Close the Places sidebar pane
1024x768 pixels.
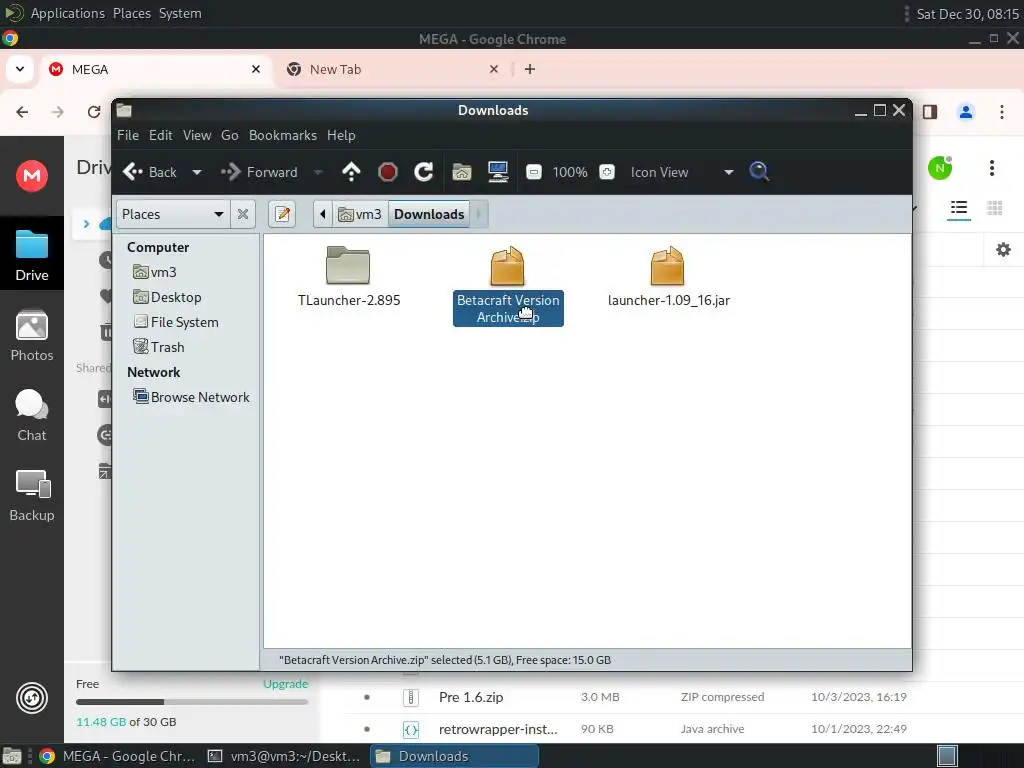point(243,214)
